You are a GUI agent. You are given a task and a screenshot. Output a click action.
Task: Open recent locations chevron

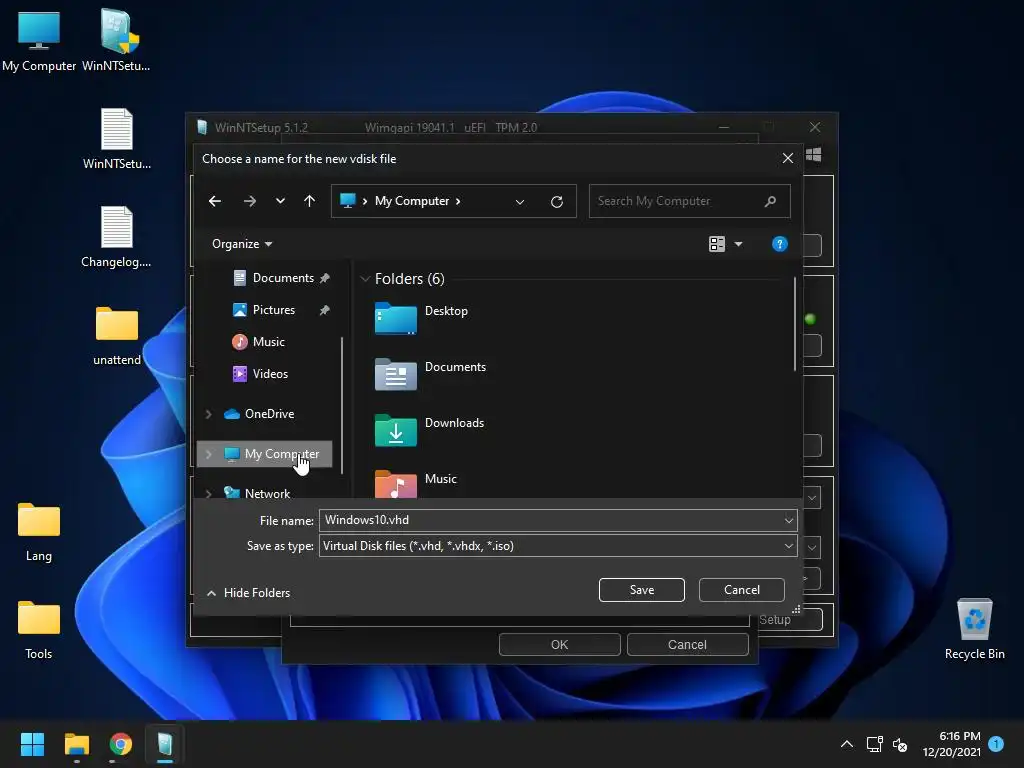[280, 201]
